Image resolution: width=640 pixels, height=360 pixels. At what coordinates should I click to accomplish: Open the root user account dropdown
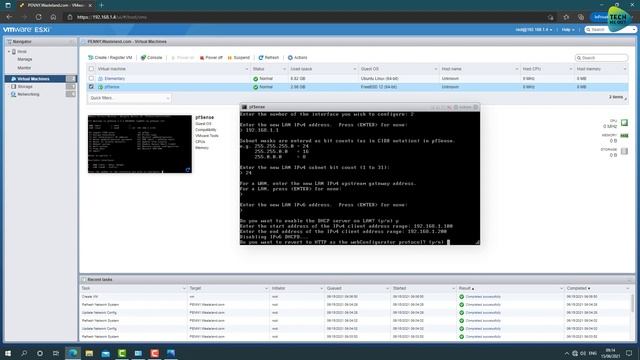(x=534, y=30)
